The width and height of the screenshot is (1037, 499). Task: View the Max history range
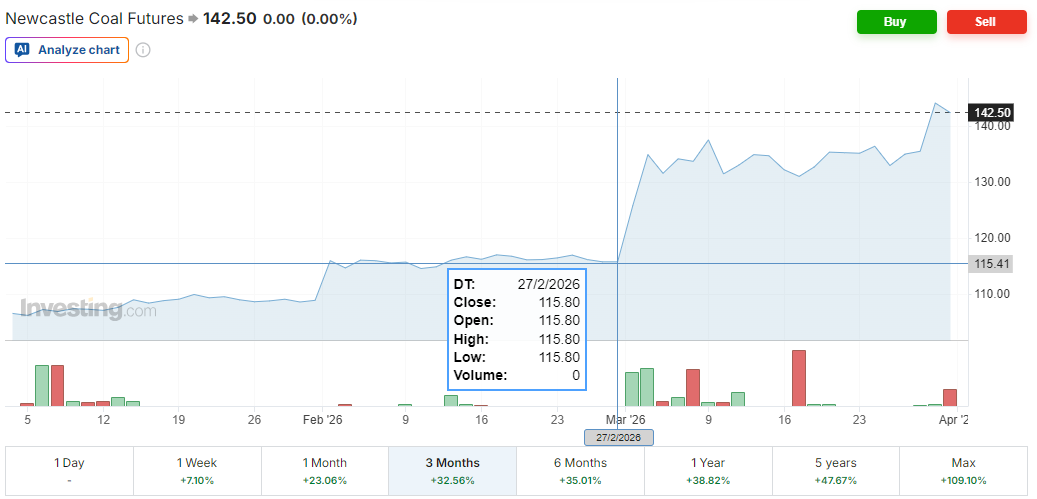[963, 471]
